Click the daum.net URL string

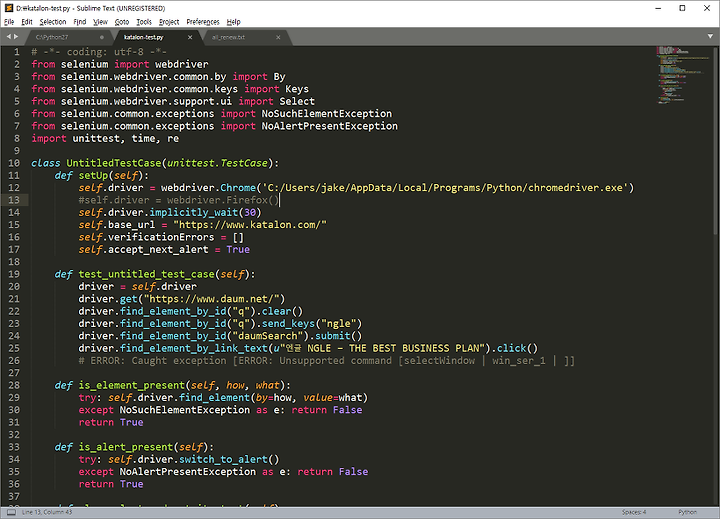tap(214, 299)
